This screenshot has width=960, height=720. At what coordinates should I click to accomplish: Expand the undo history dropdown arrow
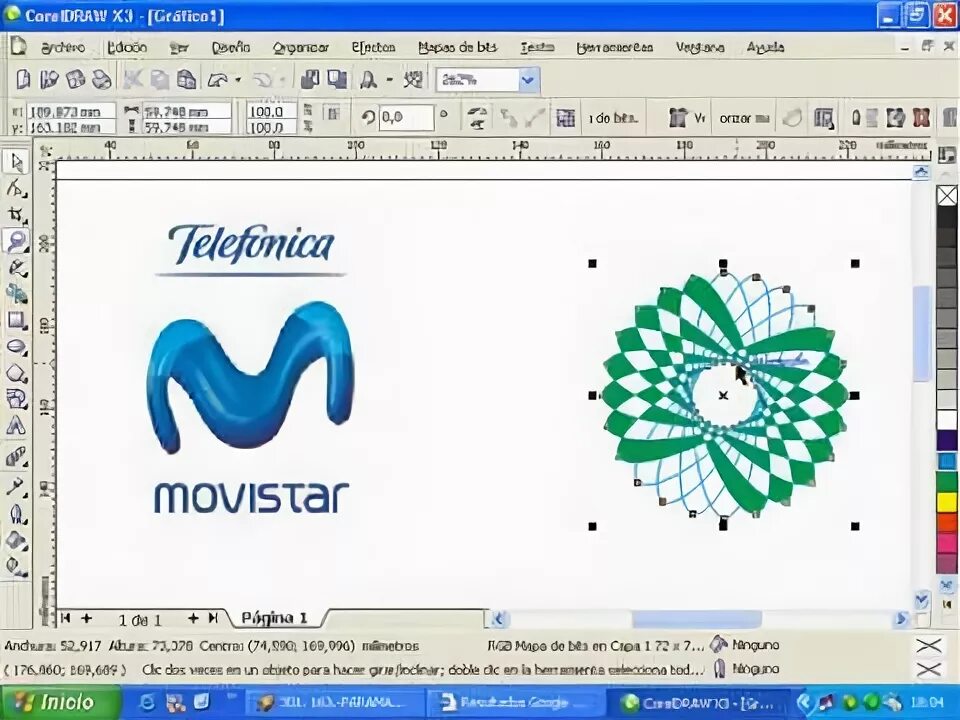(238, 80)
